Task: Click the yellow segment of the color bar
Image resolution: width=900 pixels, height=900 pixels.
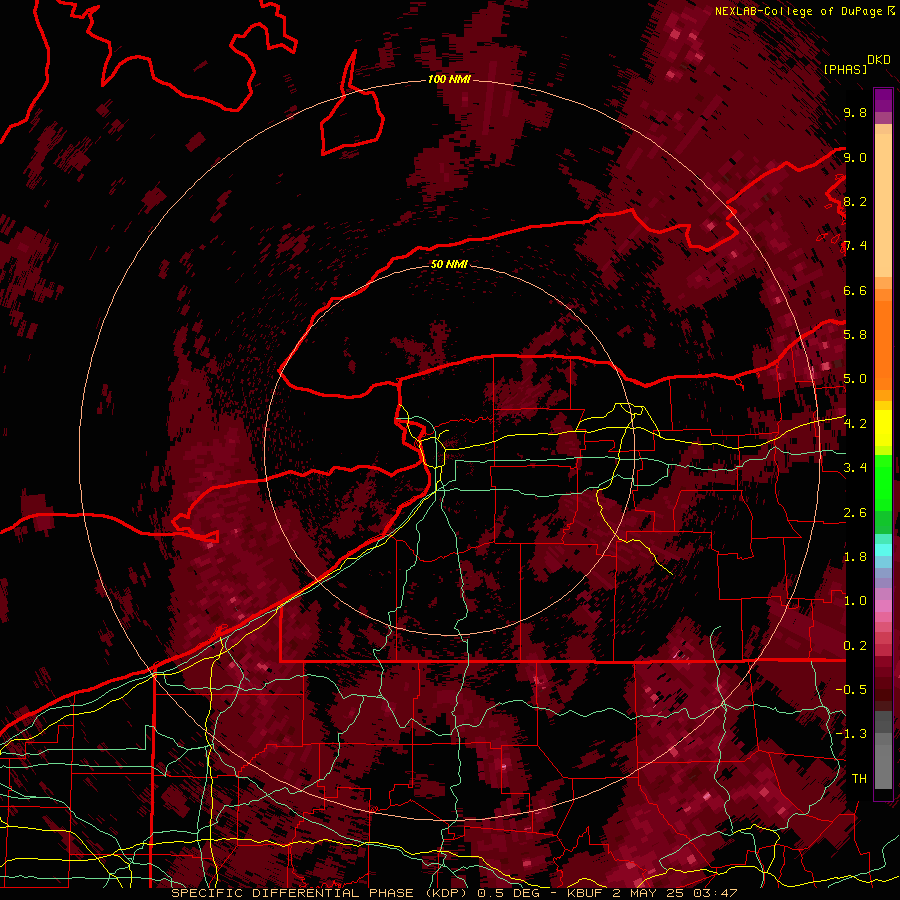Action: pos(883,428)
